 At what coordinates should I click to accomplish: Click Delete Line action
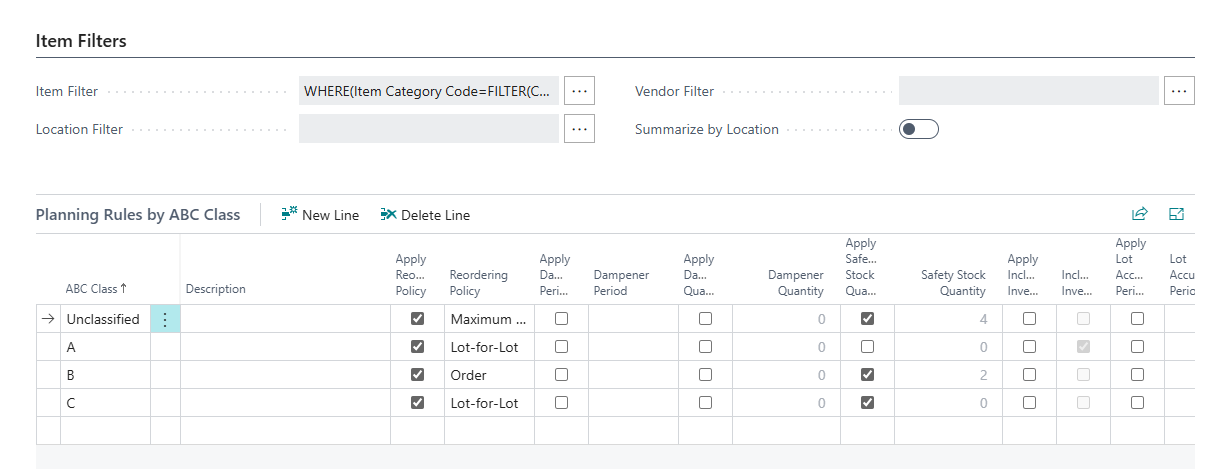(425, 215)
